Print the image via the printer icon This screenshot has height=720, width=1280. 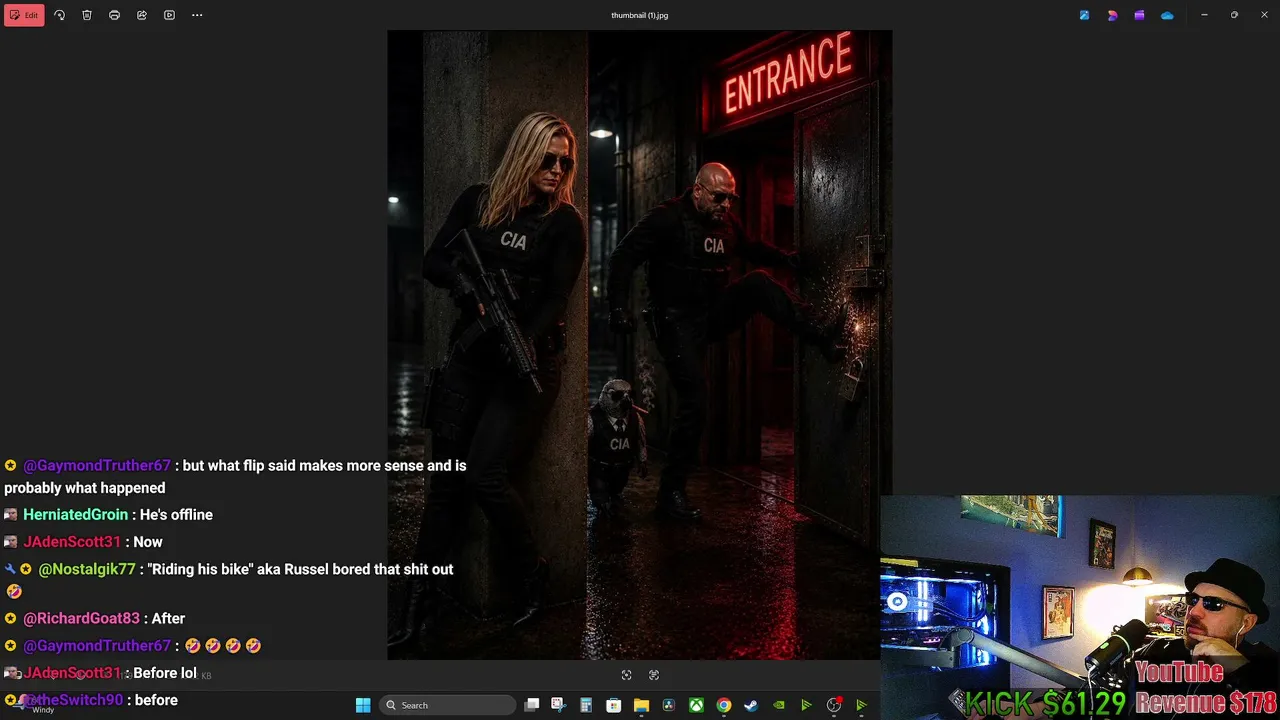(114, 15)
